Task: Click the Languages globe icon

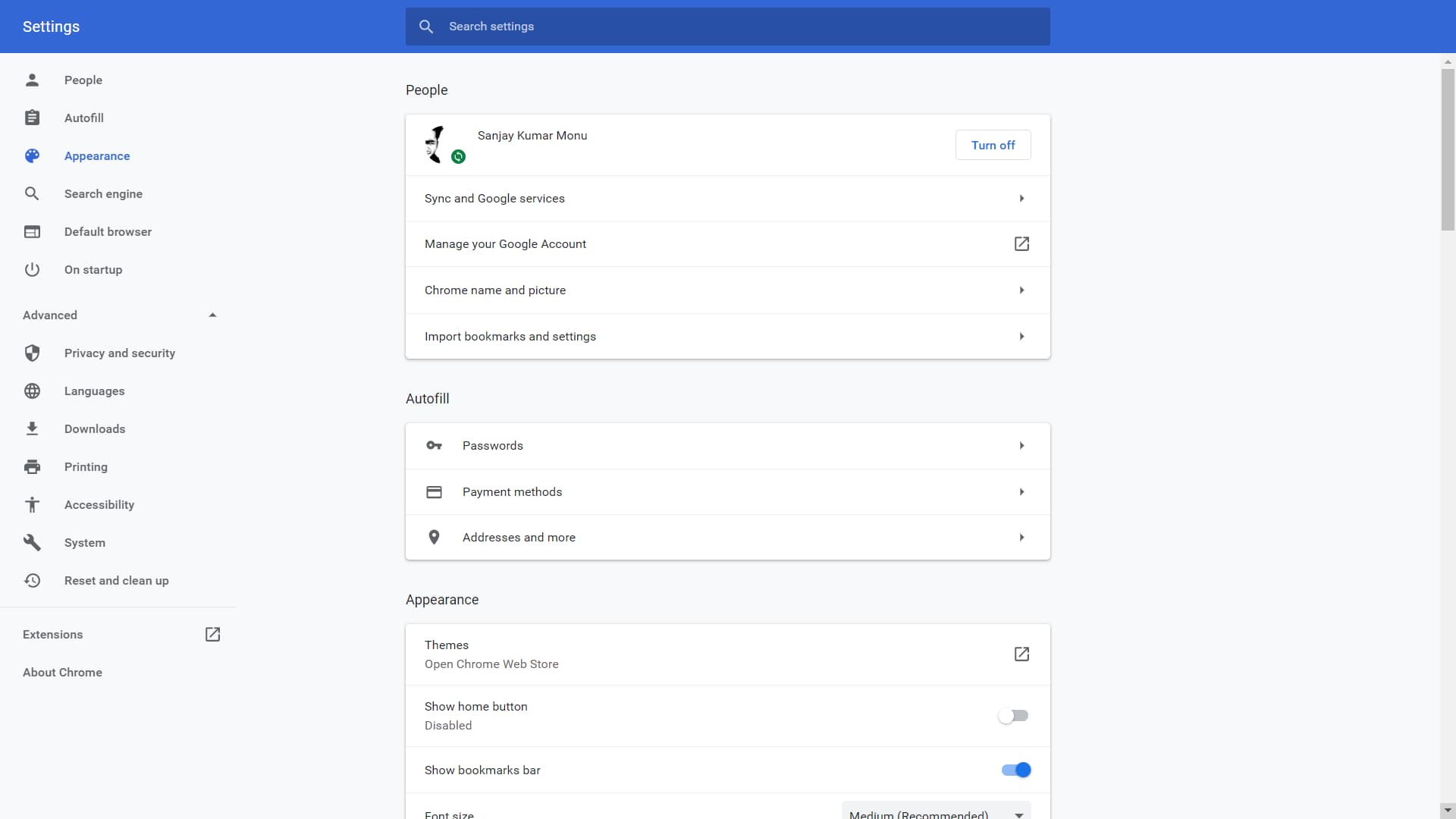Action: [x=32, y=391]
